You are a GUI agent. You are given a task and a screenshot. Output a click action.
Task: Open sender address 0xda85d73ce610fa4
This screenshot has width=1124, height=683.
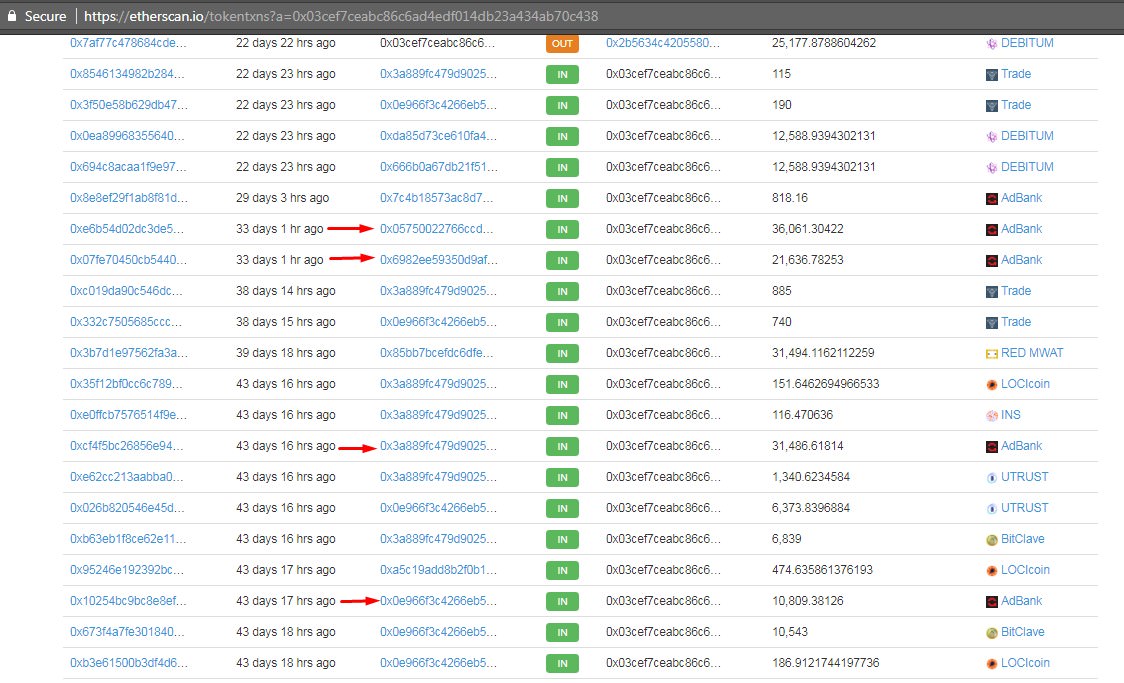[438, 135]
